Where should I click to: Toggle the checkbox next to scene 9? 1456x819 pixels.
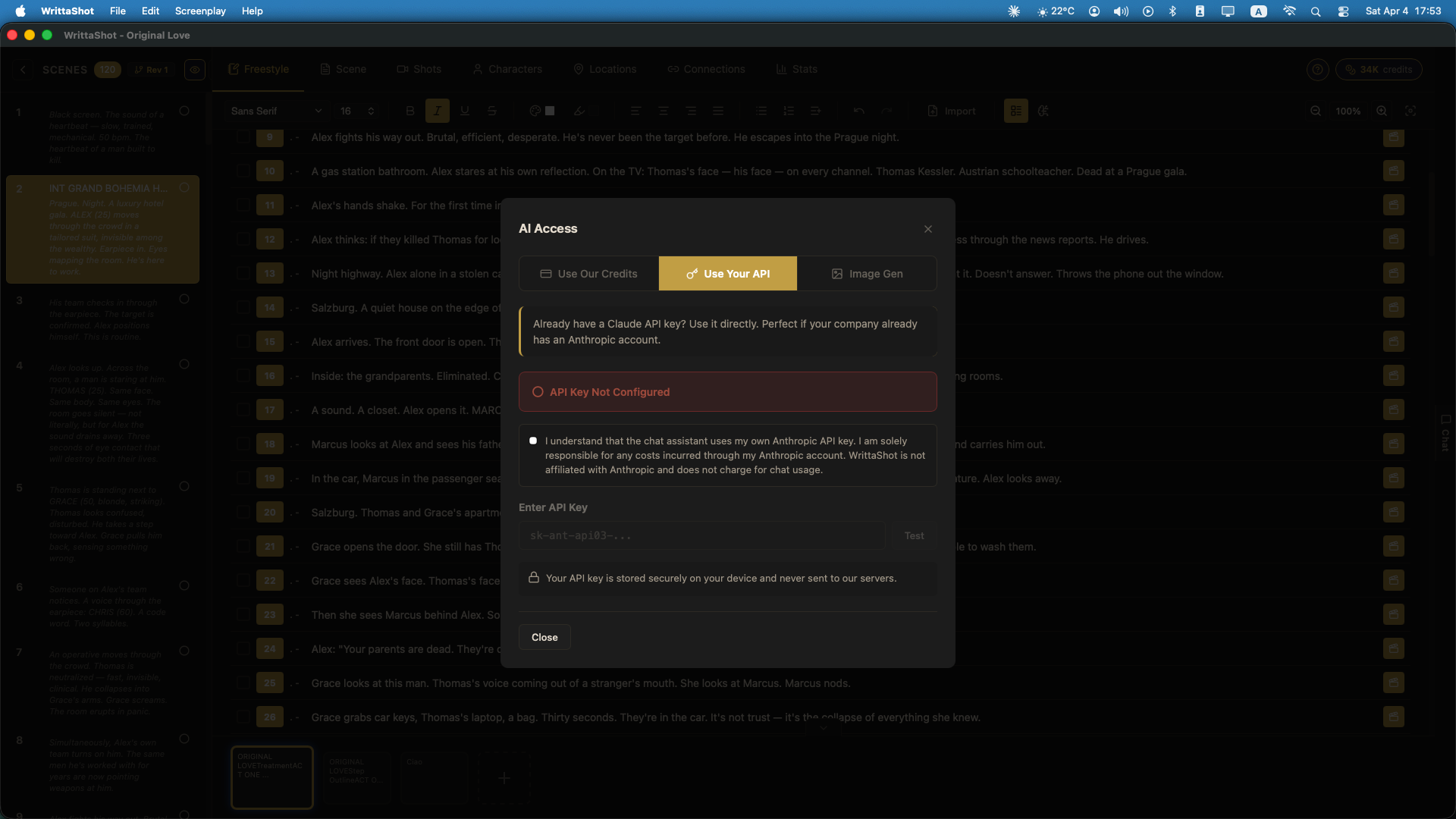click(x=243, y=137)
